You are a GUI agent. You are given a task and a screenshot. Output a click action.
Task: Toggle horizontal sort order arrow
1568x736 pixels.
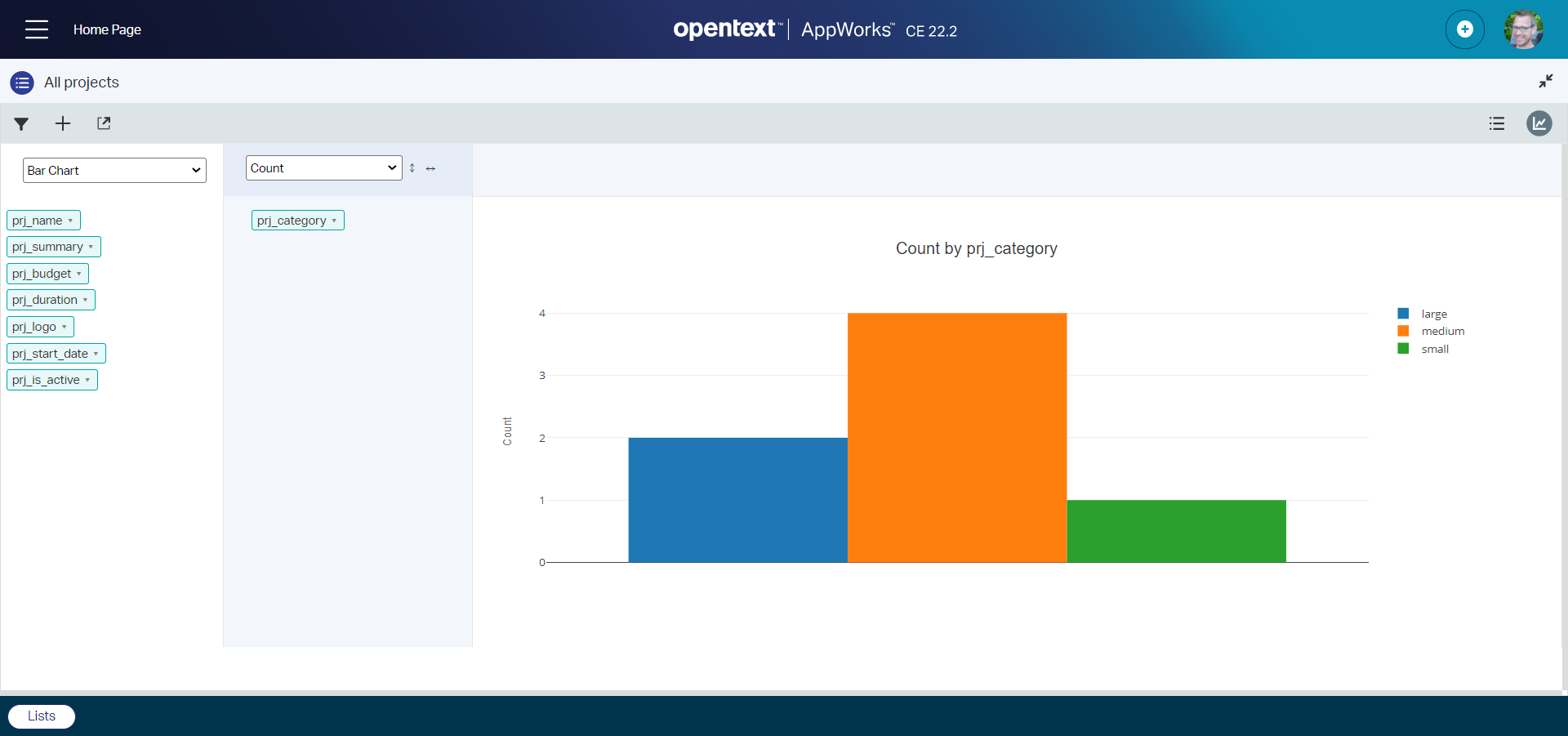tap(430, 168)
